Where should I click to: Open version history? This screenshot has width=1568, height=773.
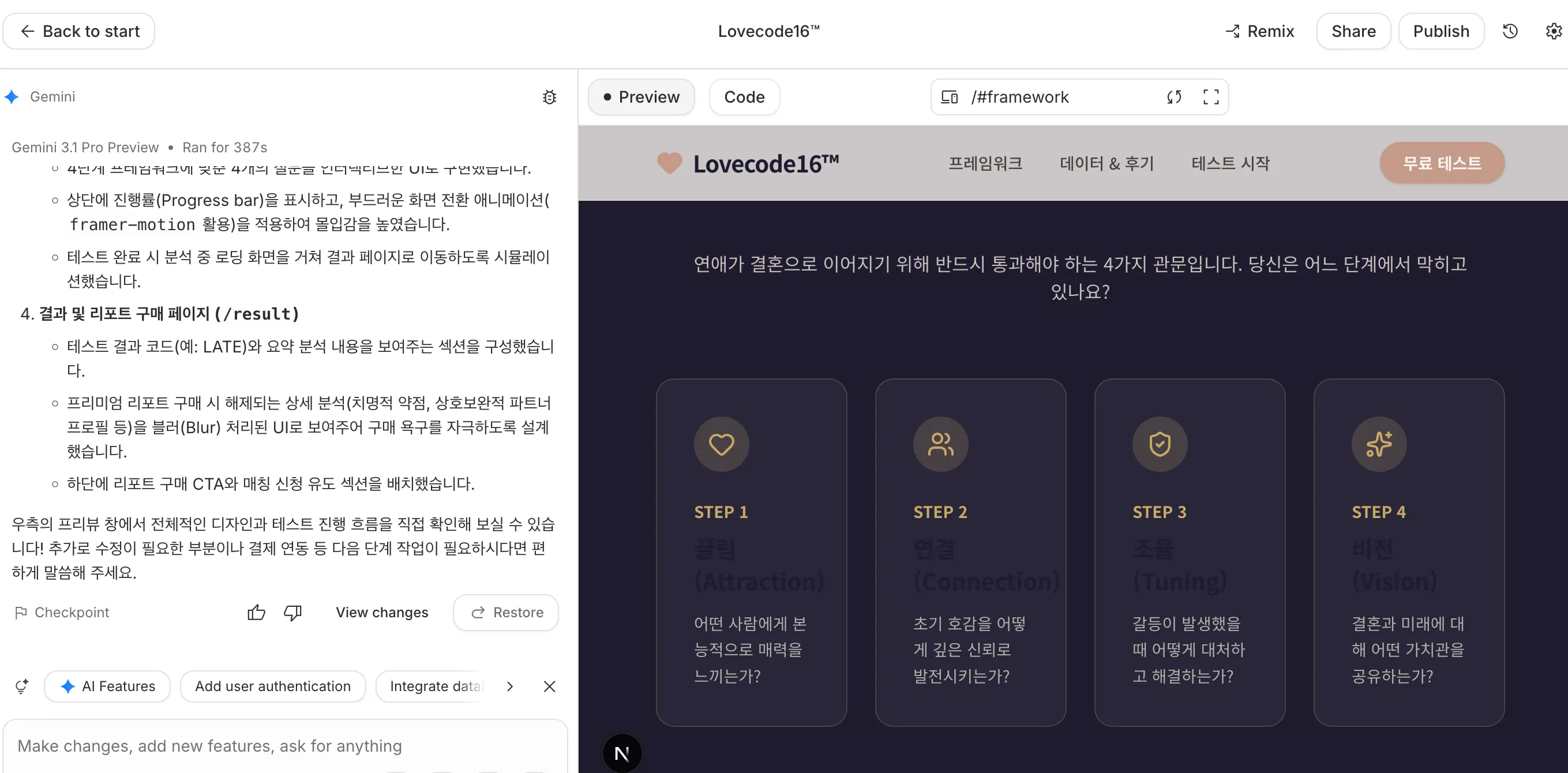1510,31
